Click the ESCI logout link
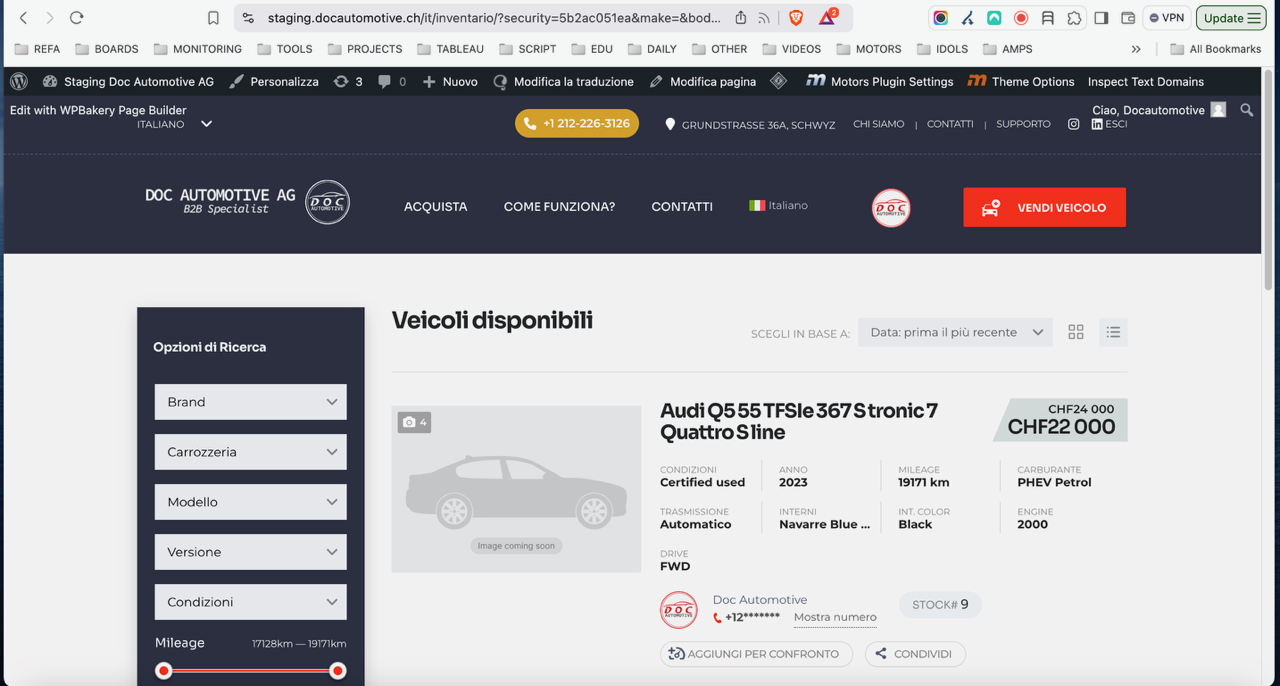Image resolution: width=1280 pixels, height=686 pixels. pyautogui.click(x=1116, y=124)
